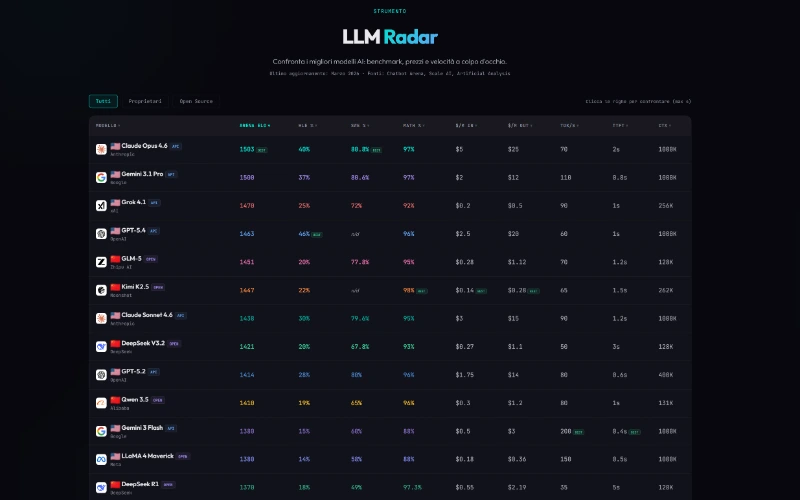
Task: Click the DeepSeek whale logo beside DeepSeek V3.2
Action: 101,346
